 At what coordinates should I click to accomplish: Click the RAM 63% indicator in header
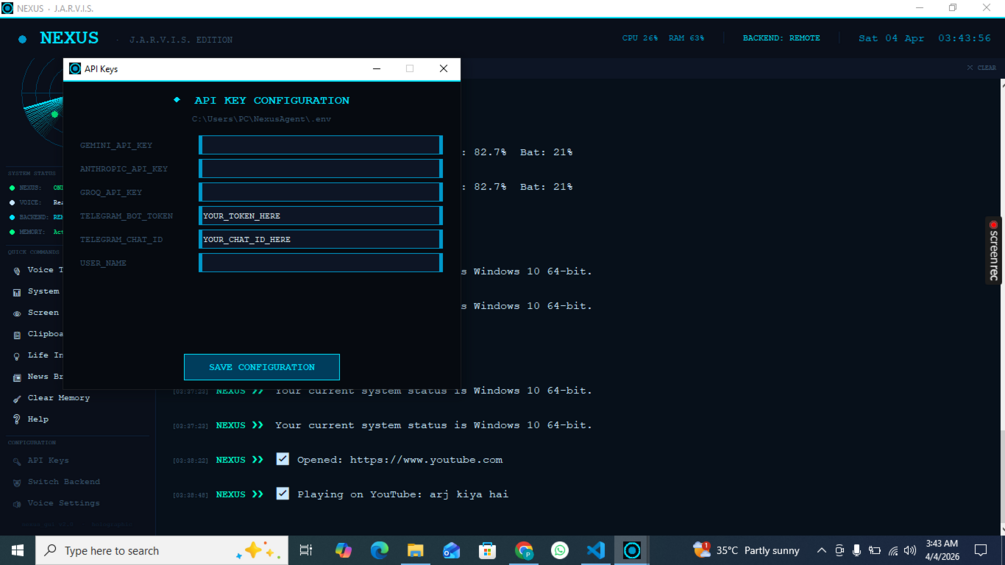click(x=686, y=38)
